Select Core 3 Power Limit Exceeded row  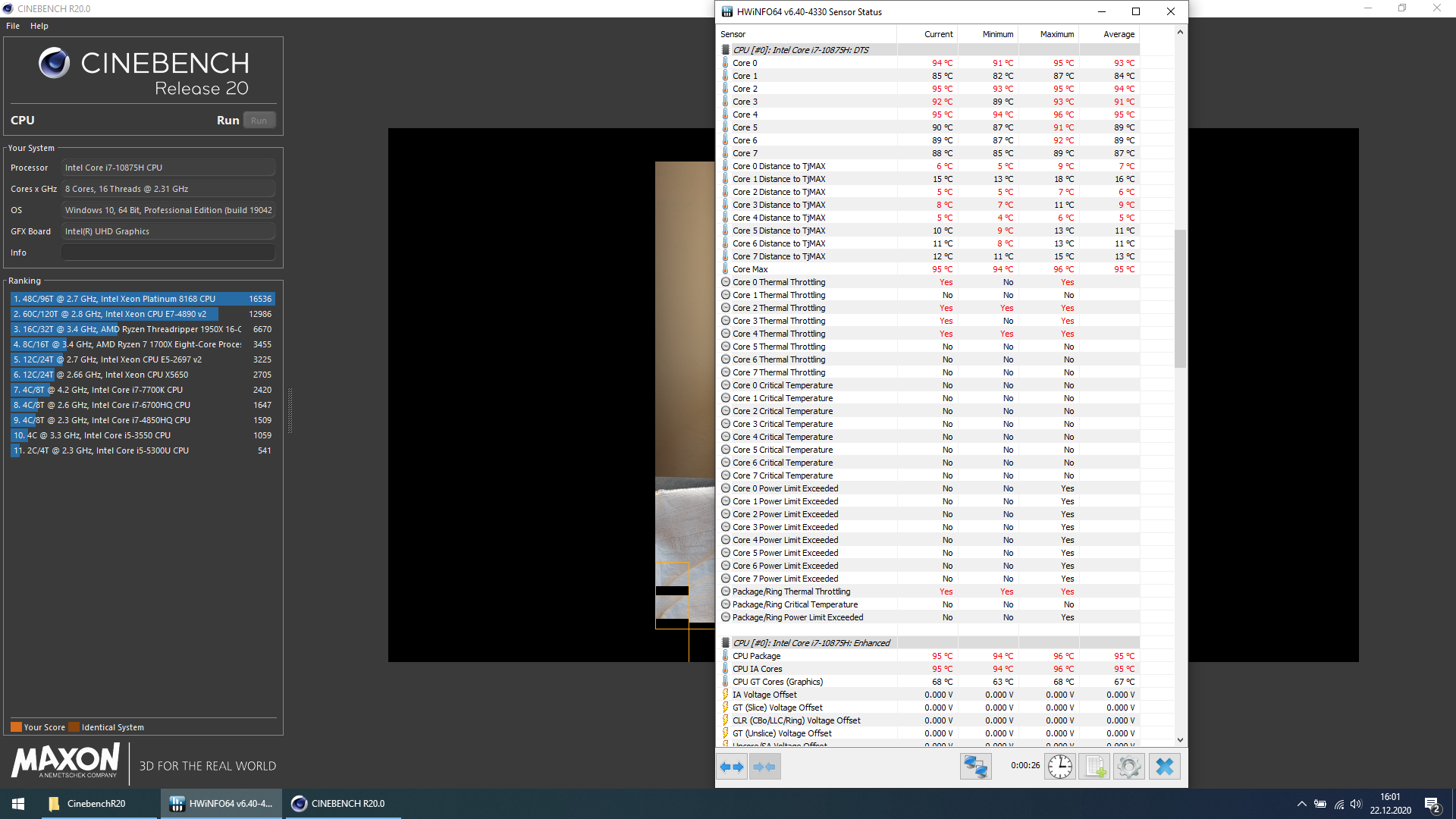click(929, 527)
